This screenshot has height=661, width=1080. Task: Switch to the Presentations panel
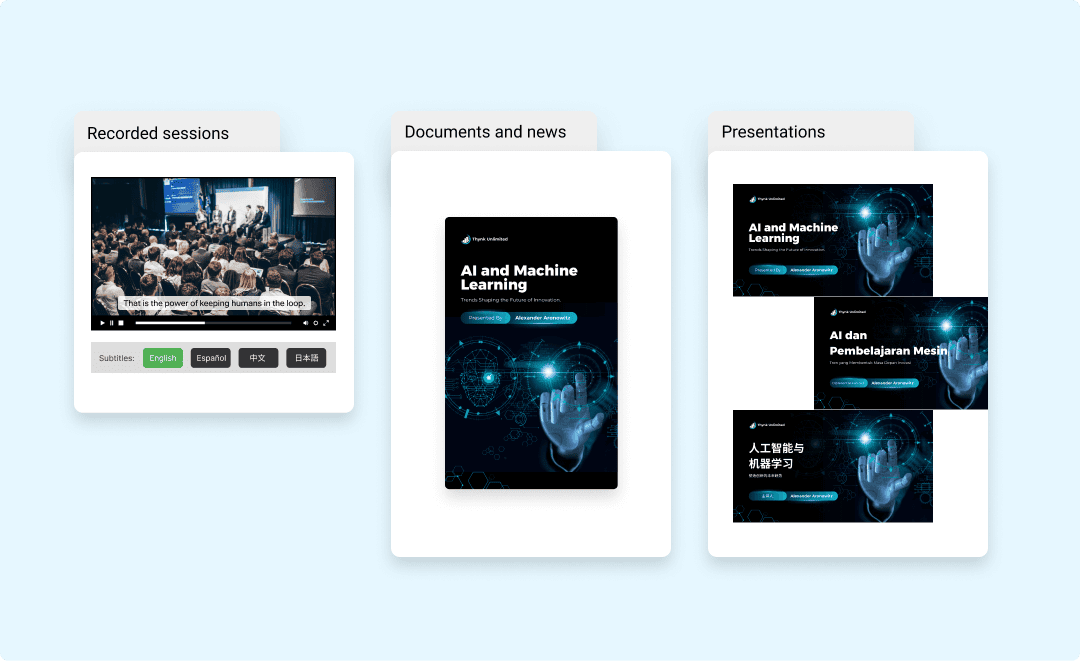pos(773,131)
